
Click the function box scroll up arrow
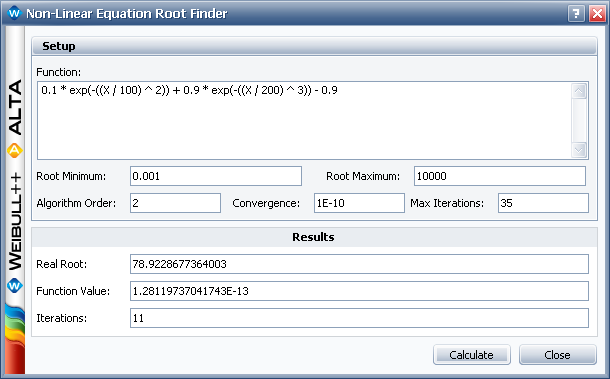pyautogui.click(x=579, y=91)
